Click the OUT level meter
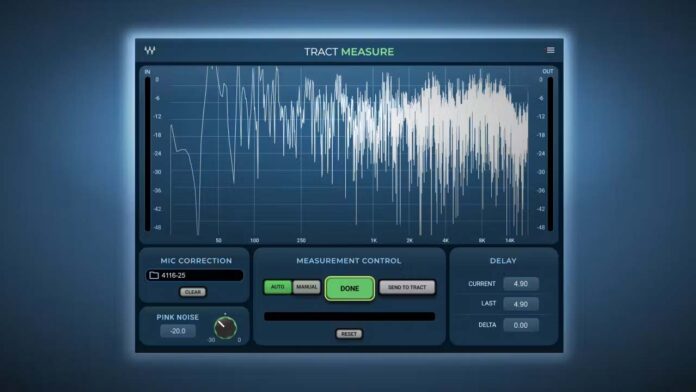The width and height of the screenshot is (696, 392). tap(550, 154)
